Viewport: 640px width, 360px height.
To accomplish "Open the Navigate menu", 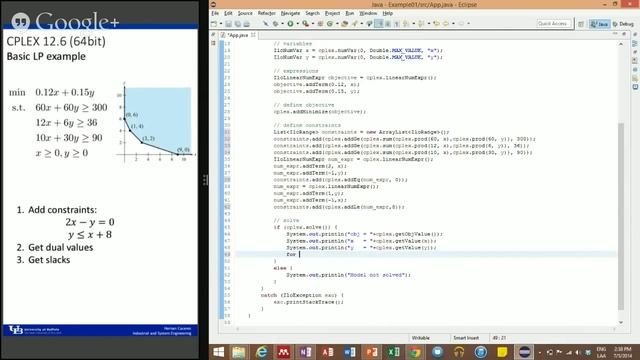I will point(290,13).
